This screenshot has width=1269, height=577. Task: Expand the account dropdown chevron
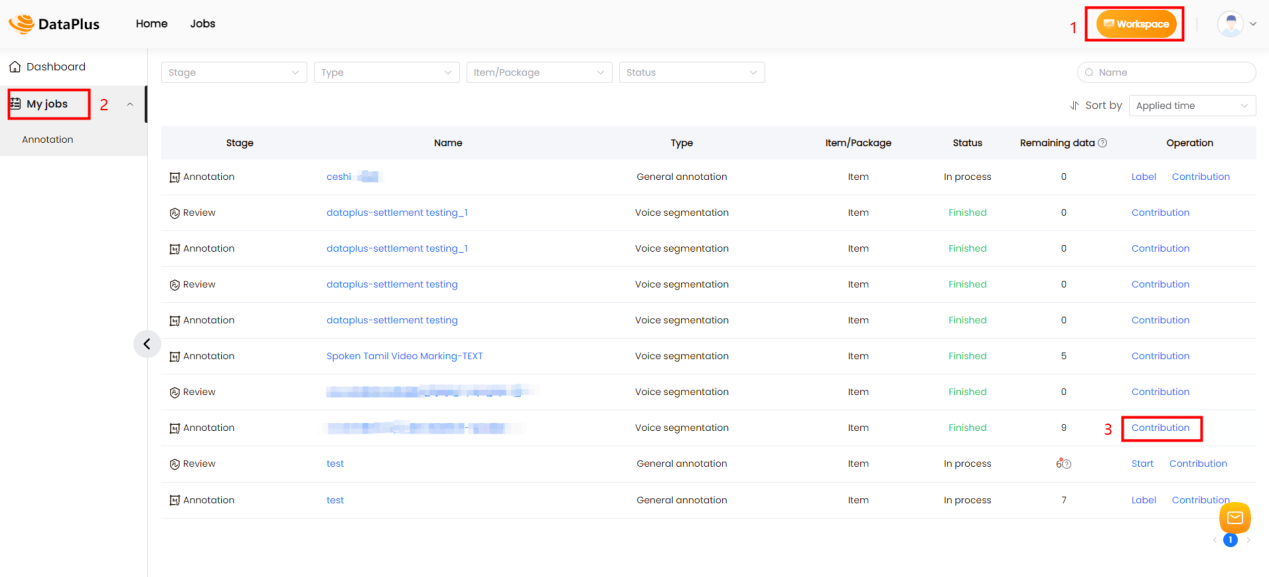[x=1253, y=24]
